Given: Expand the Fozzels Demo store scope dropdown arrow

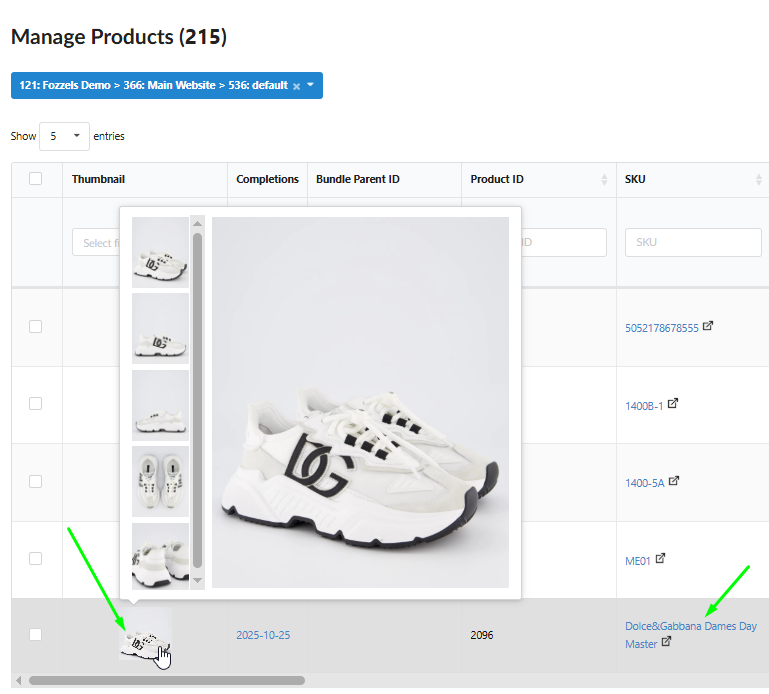Looking at the screenshot, I should [310, 85].
